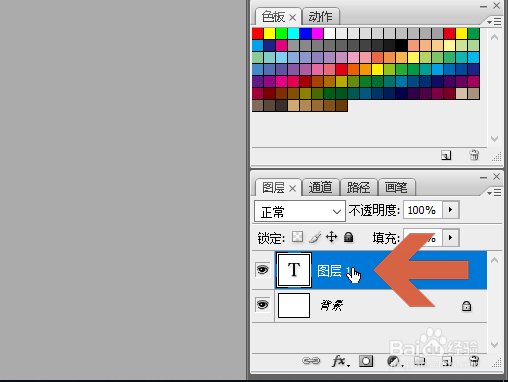Hide the 背景 layer eye icon
The height and width of the screenshot is (382, 508).
pyautogui.click(x=263, y=305)
